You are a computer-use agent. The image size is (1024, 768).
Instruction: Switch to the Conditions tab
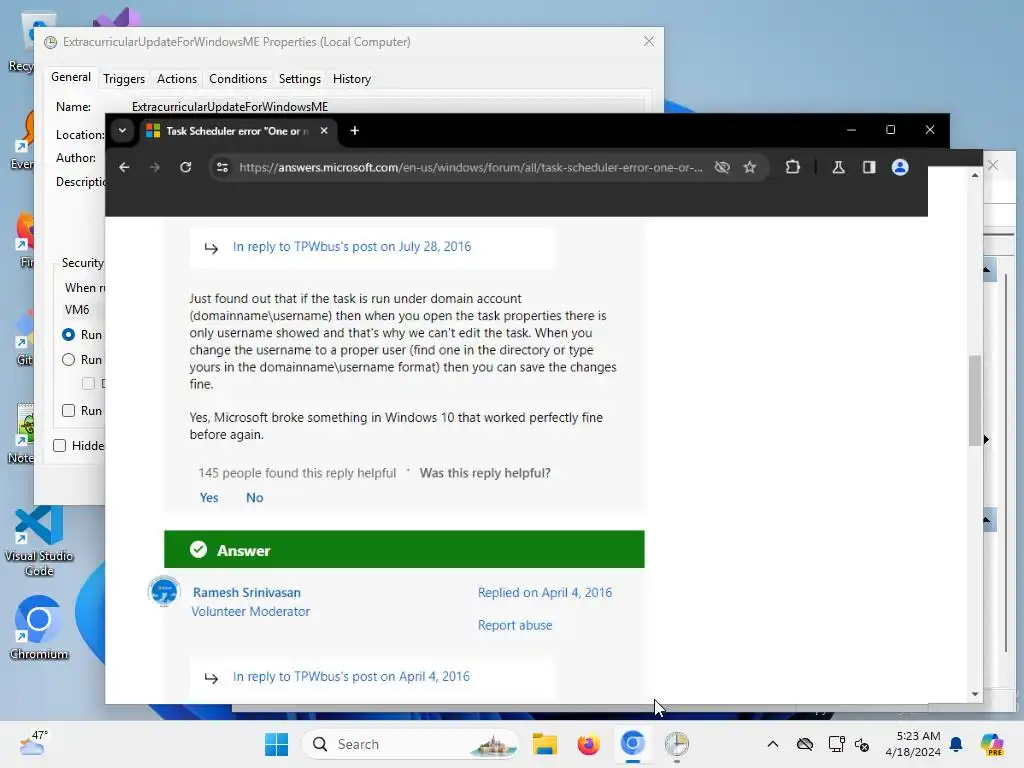238,79
